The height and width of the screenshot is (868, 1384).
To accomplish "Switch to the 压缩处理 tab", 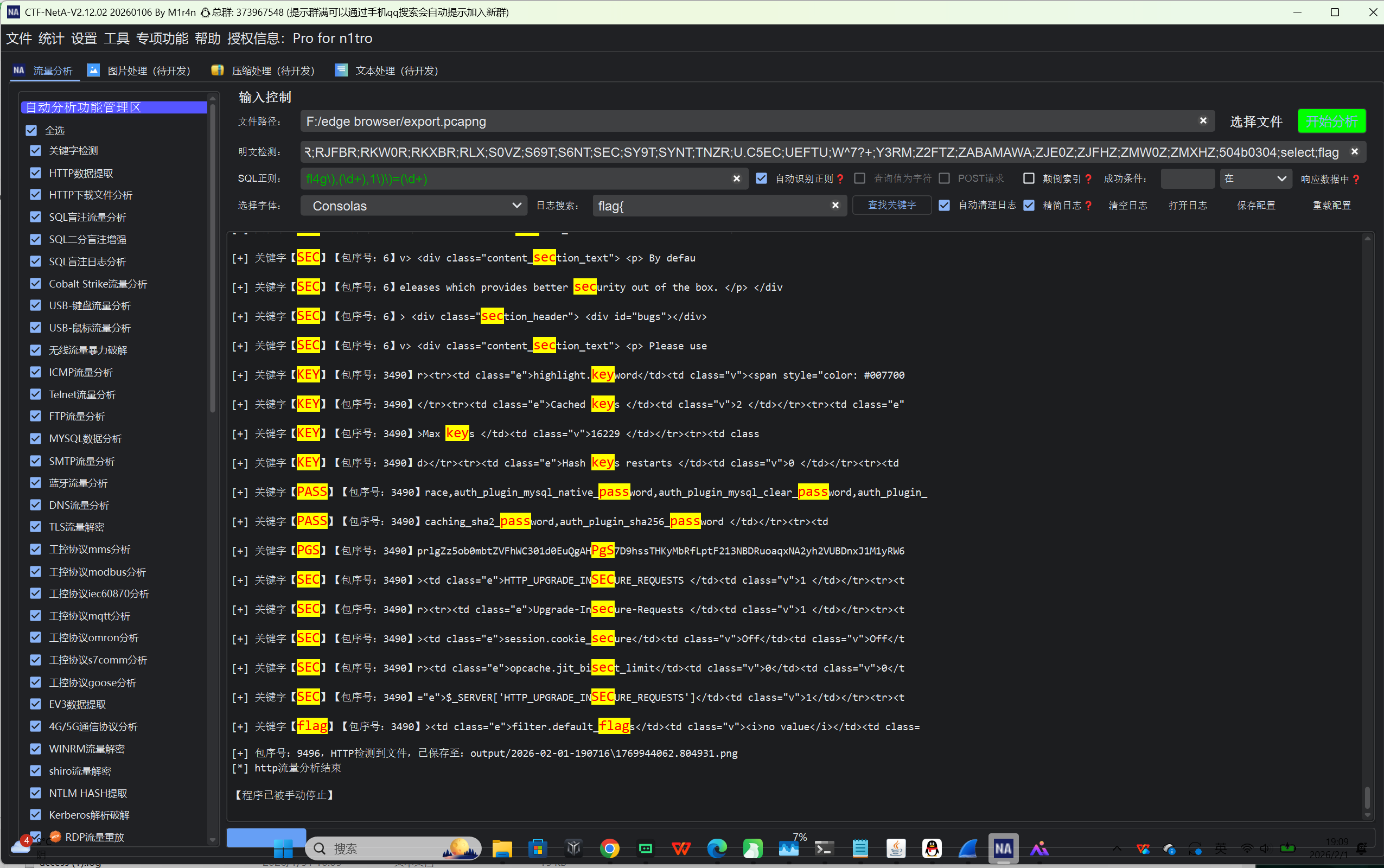I will 264,70.
